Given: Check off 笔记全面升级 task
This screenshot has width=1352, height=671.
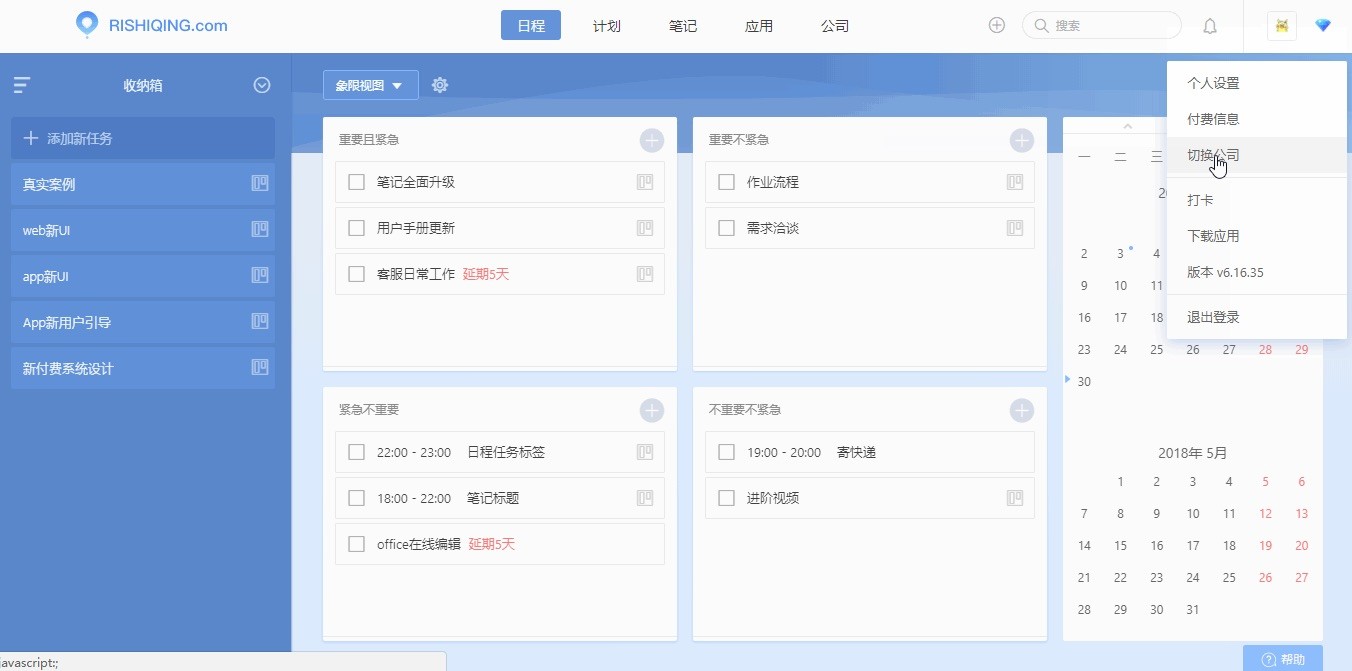Looking at the screenshot, I should tap(356, 182).
